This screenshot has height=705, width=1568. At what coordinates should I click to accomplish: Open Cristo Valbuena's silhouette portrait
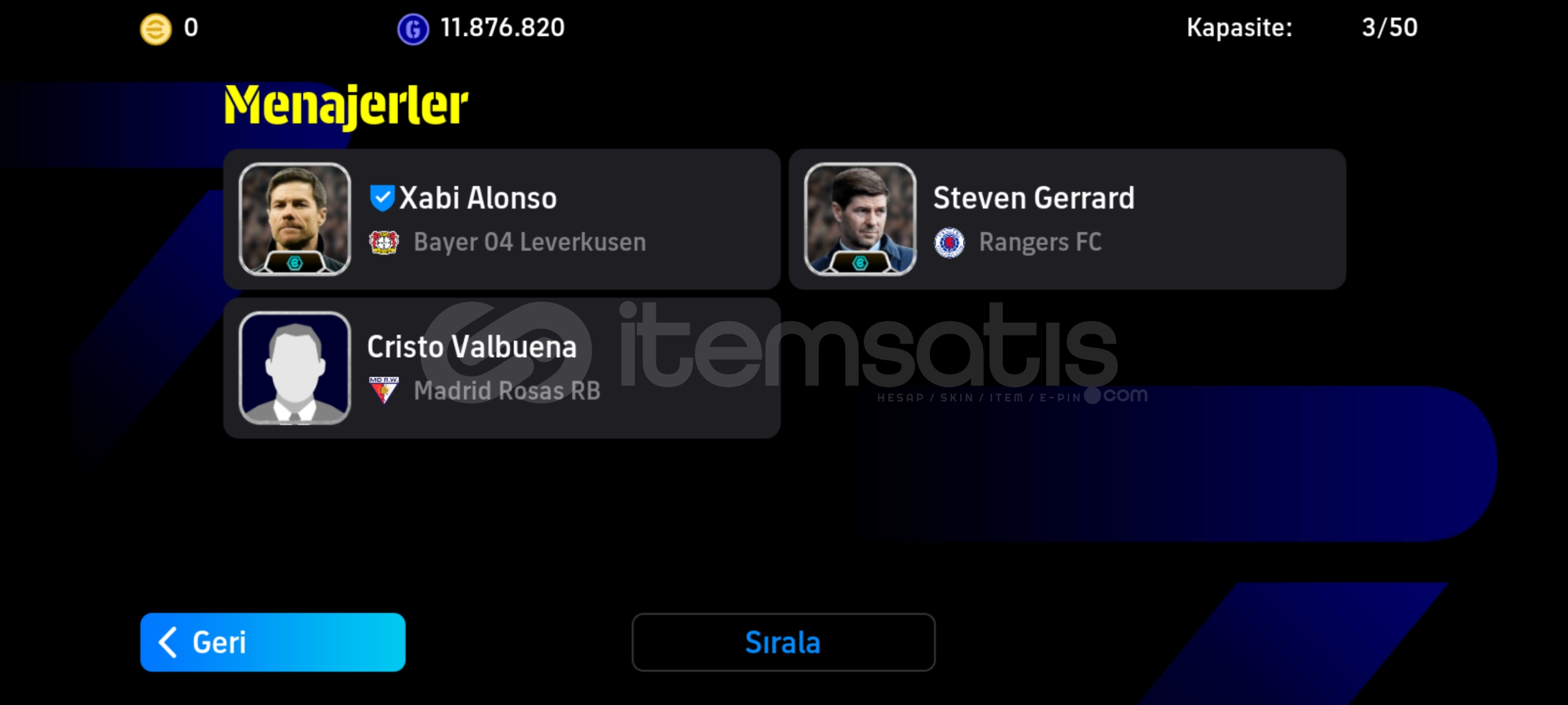pos(295,368)
